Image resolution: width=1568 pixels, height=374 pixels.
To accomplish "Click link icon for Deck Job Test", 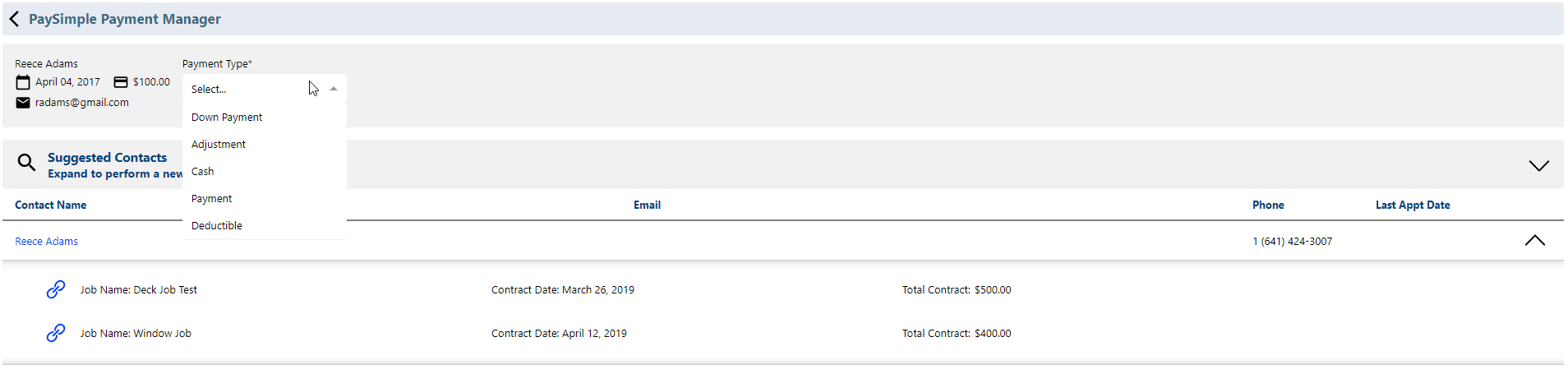I will pos(56,289).
